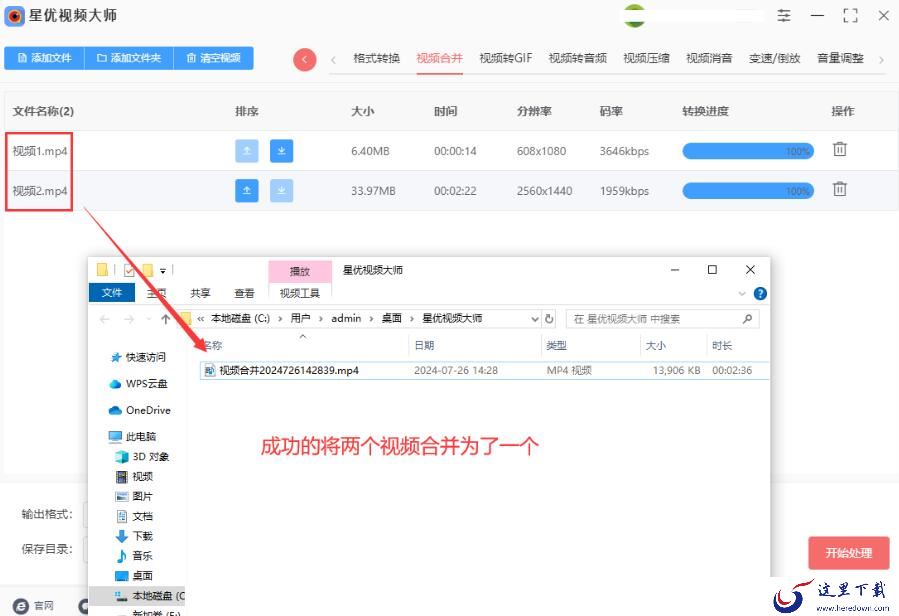
Task: Open the 文件 menu in Explorer
Action: coord(112,293)
